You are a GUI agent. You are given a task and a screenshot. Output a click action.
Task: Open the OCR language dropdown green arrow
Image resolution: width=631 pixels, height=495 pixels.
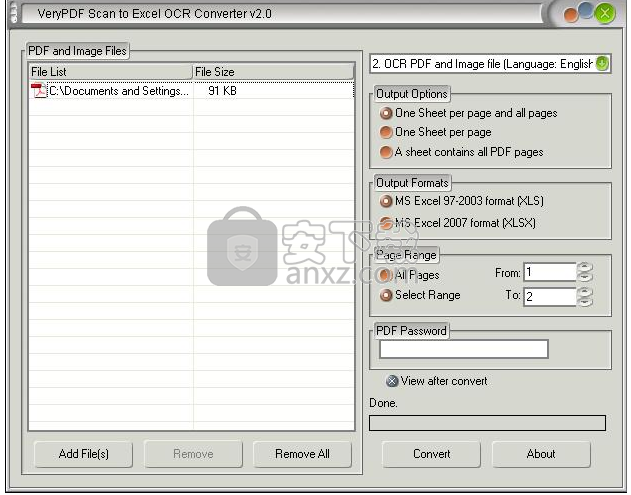tap(602, 63)
